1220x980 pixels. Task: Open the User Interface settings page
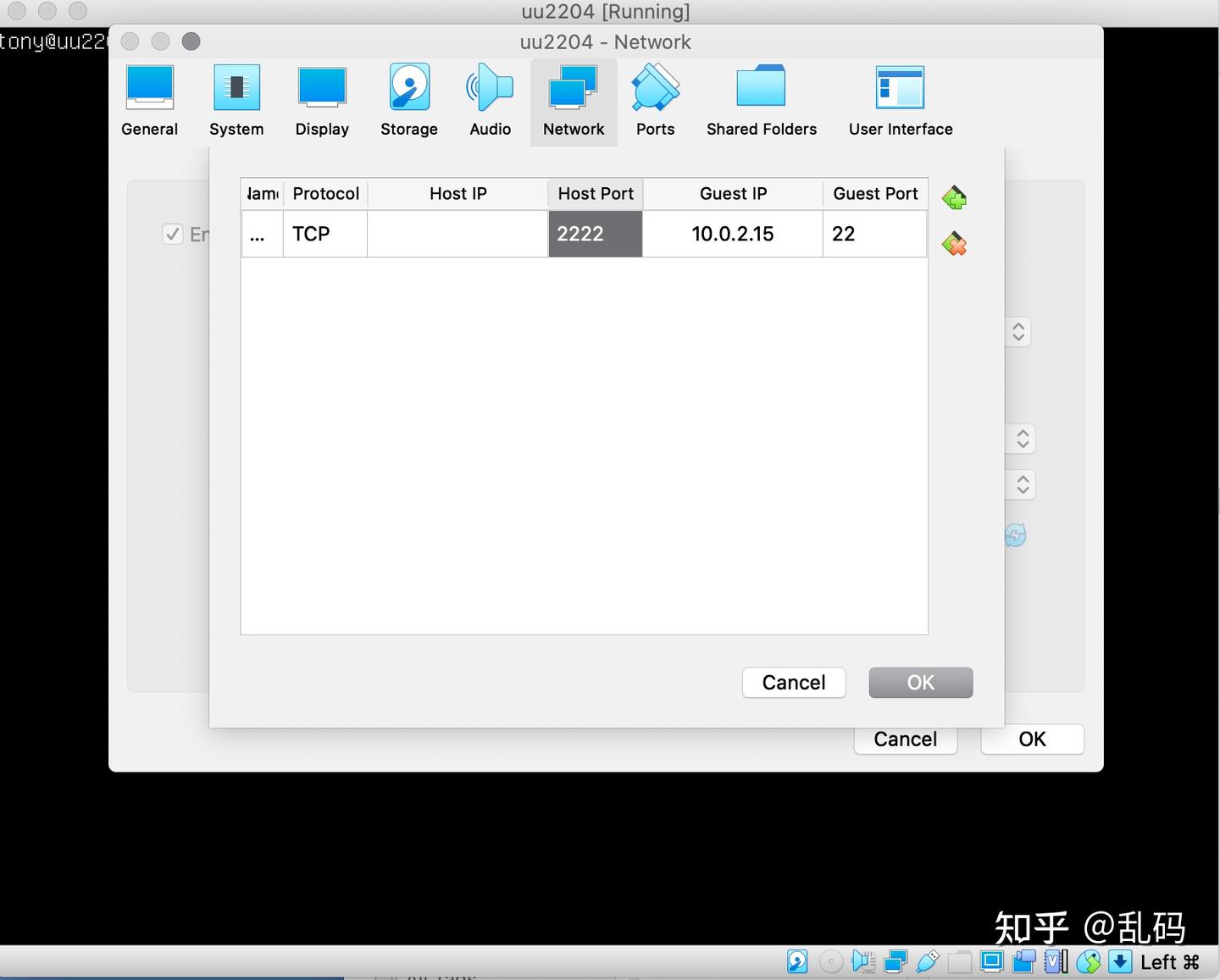(x=900, y=100)
